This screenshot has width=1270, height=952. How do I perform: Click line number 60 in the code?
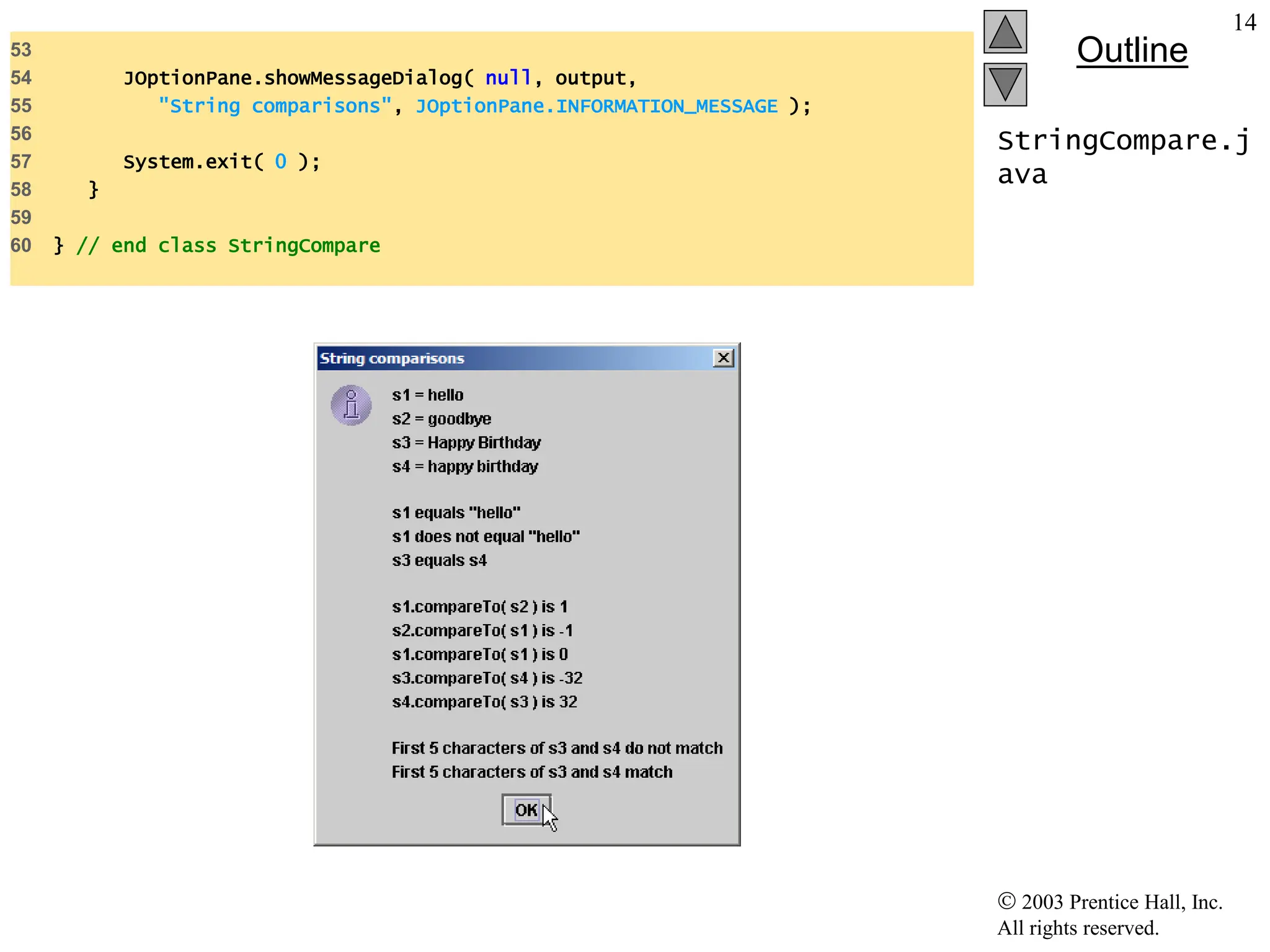click(x=21, y=245)
